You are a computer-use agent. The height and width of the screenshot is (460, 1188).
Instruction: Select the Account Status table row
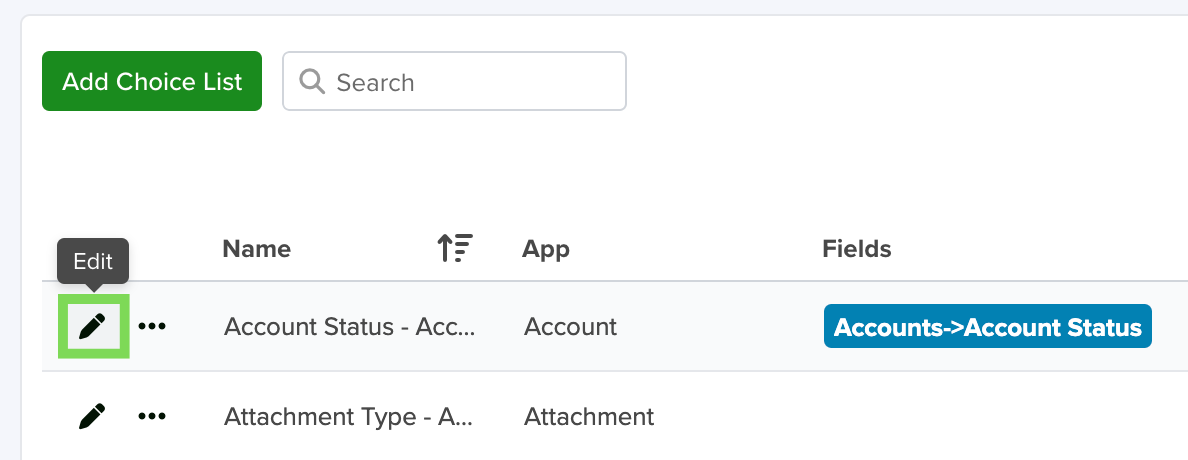[x=614, y=327]
